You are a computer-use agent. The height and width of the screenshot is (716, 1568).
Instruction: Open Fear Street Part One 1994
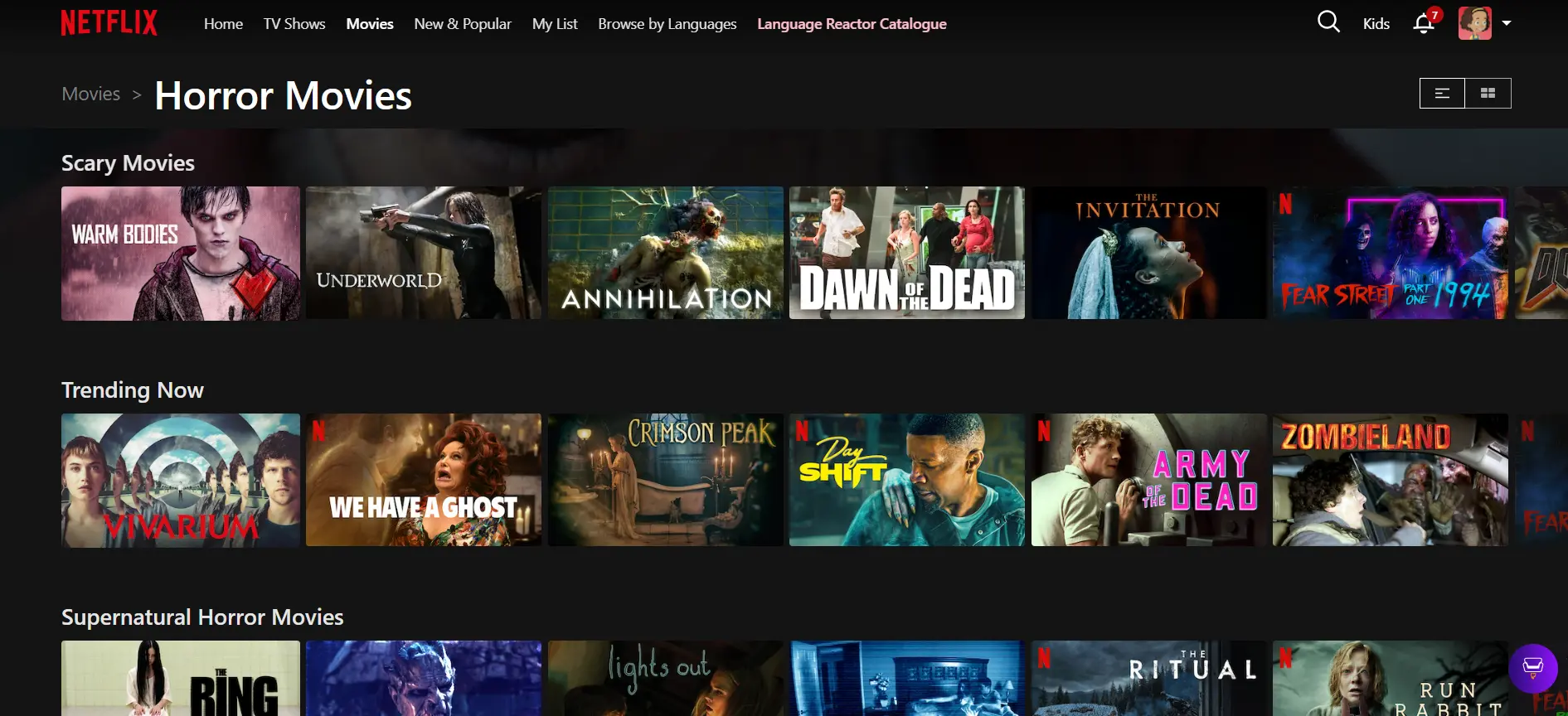[1391, 253]
